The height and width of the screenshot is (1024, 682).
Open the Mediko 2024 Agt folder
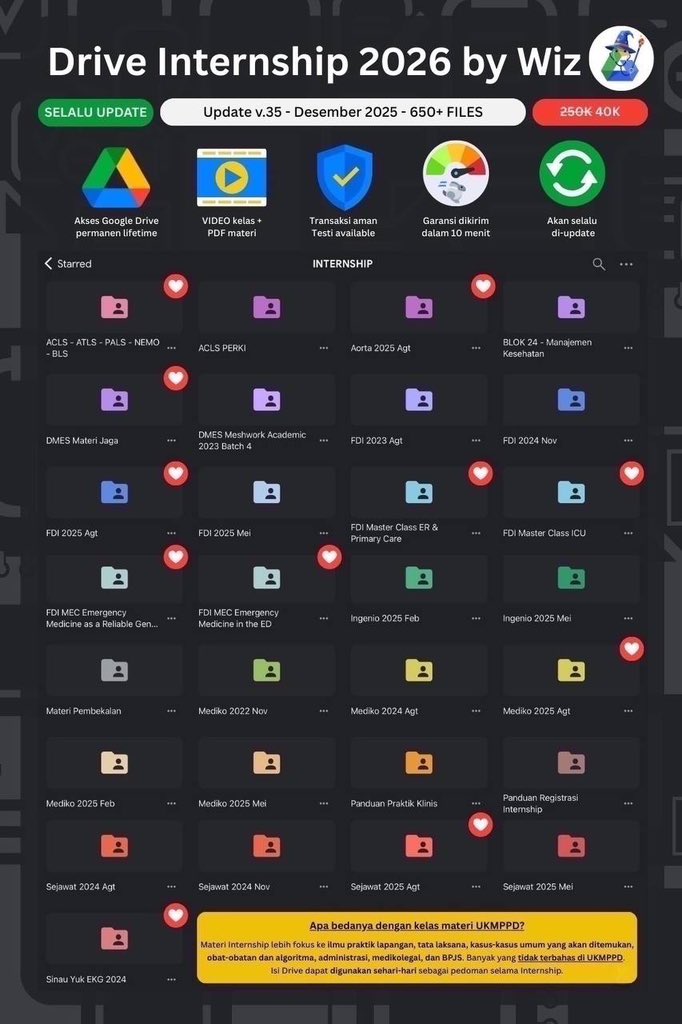[x=419, y=682]
